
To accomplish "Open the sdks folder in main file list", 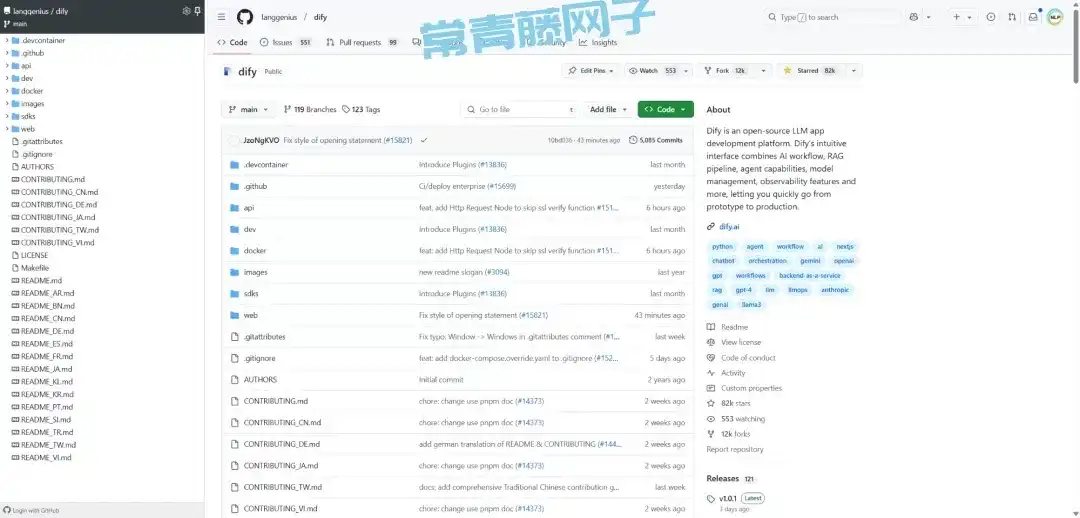I will 251,293.
